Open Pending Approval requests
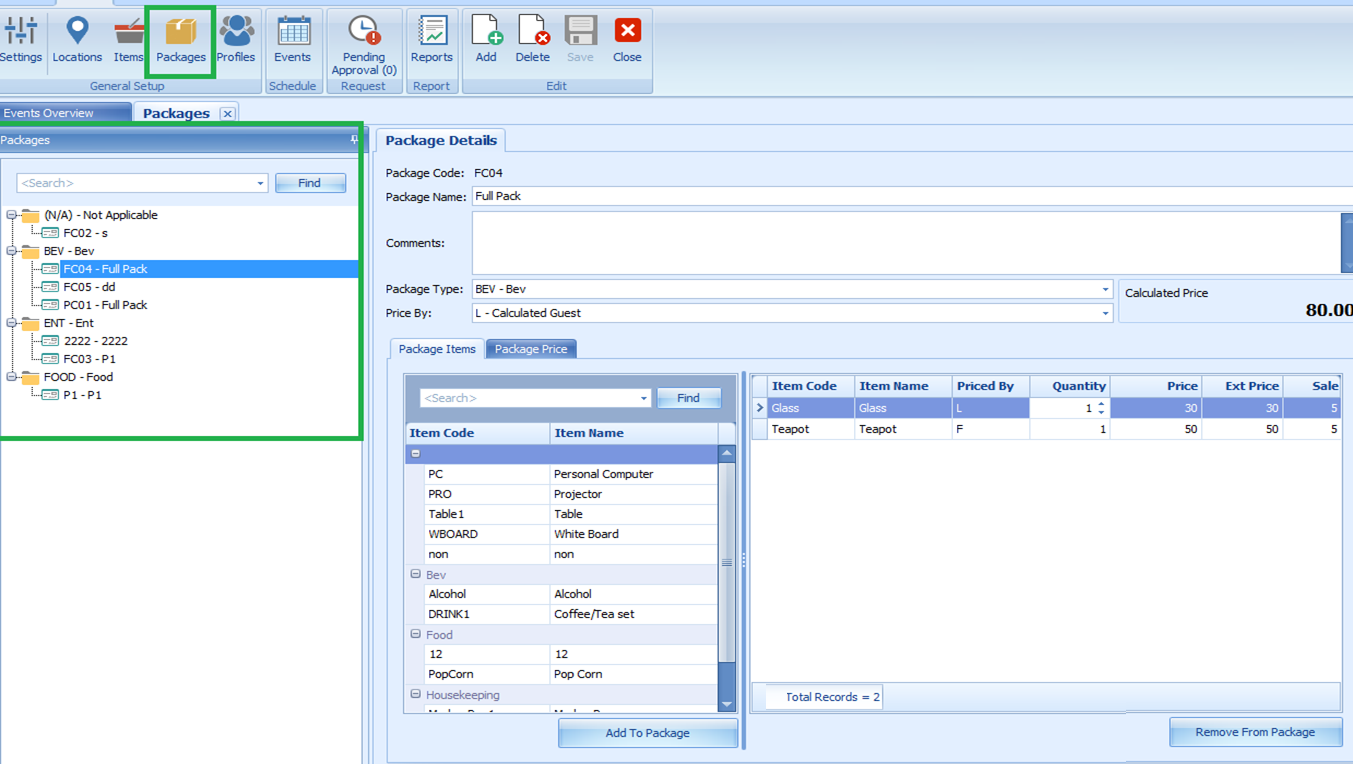 point(363,45)
